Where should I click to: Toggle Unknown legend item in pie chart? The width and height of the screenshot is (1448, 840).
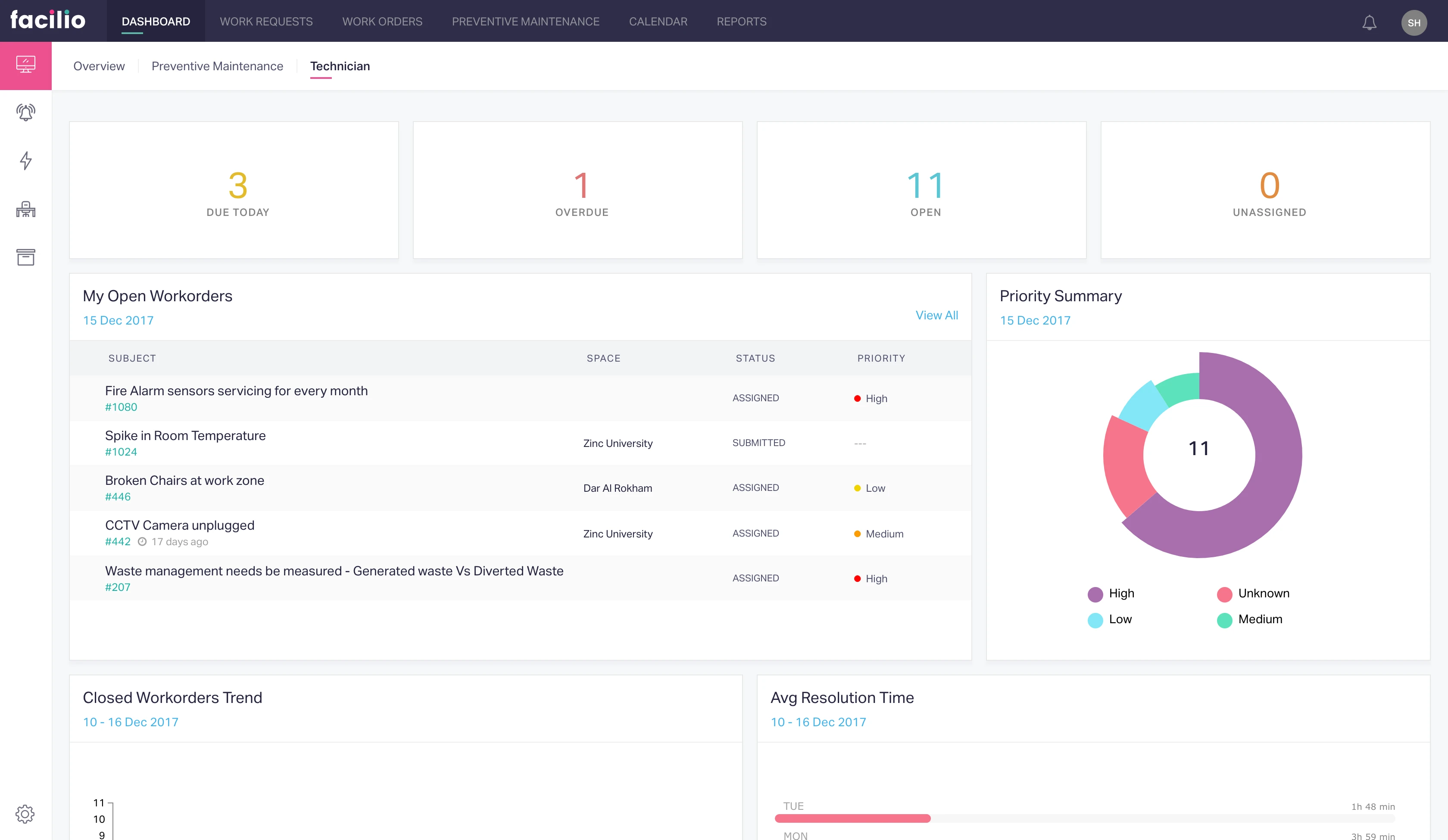pyautogui.click(x=1253, y=593)
